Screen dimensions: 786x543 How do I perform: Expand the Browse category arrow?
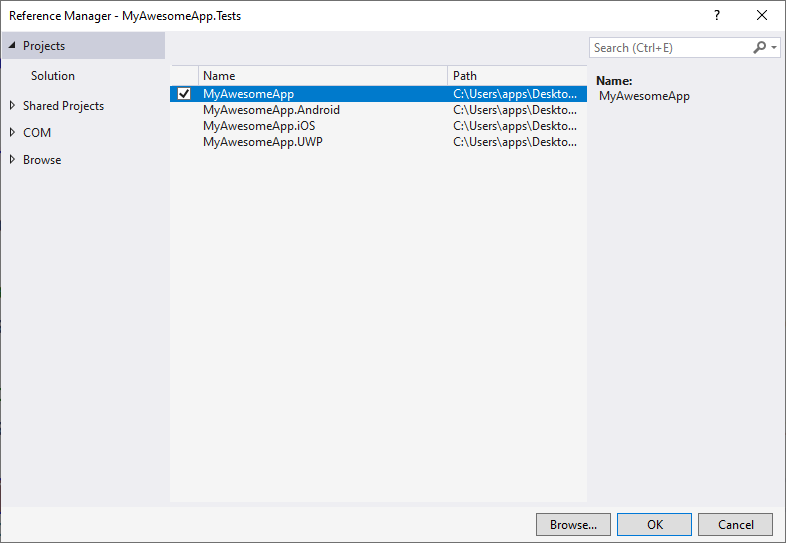pyautogui.click(x=12, y=160)
